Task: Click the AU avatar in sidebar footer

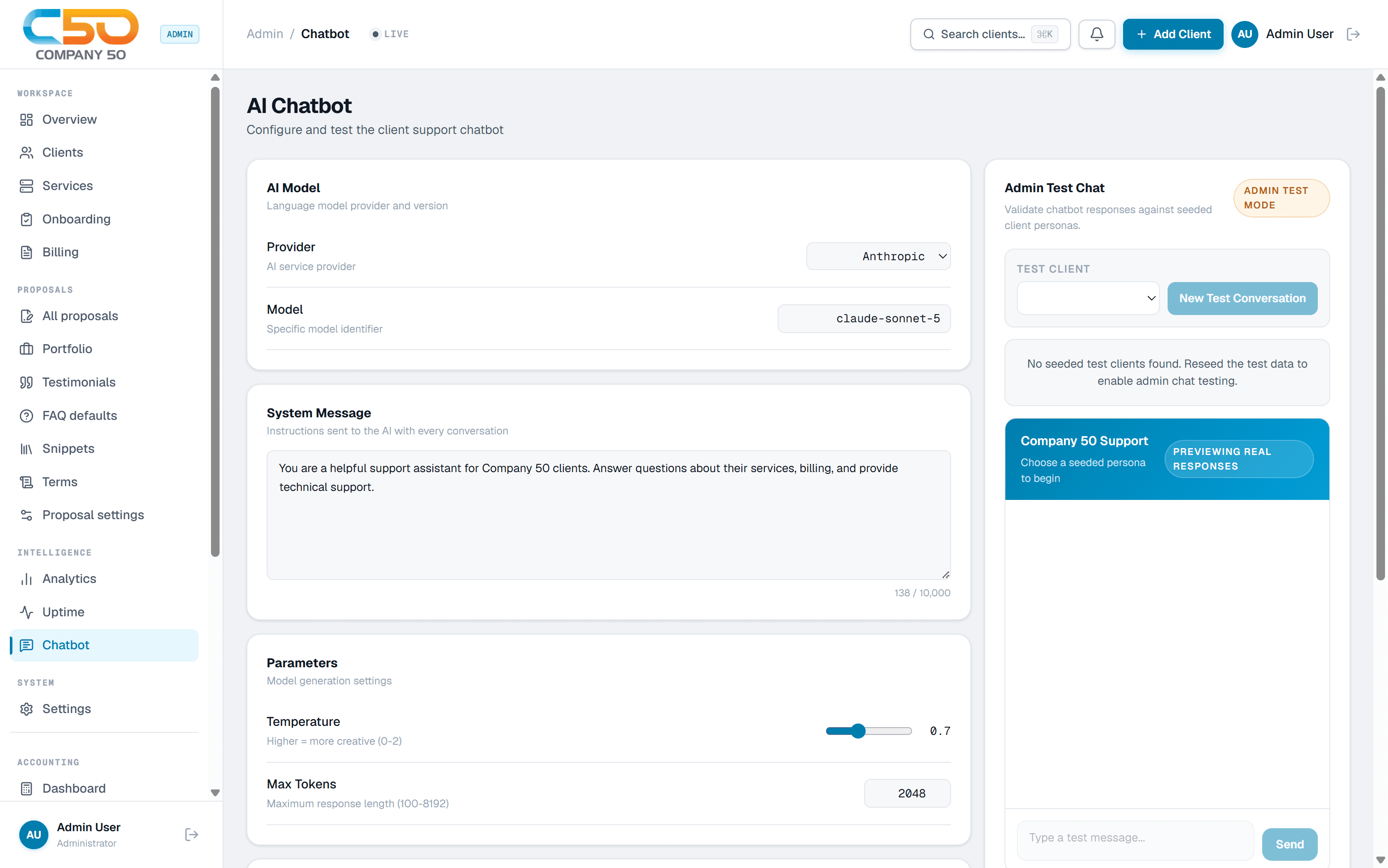Action: coord(34,835)
